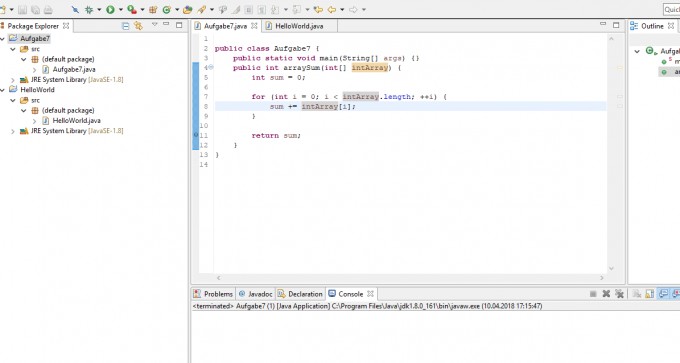Close the Package Explorer view
Viewport: 680px width, 363px height.
click(66, 26)
